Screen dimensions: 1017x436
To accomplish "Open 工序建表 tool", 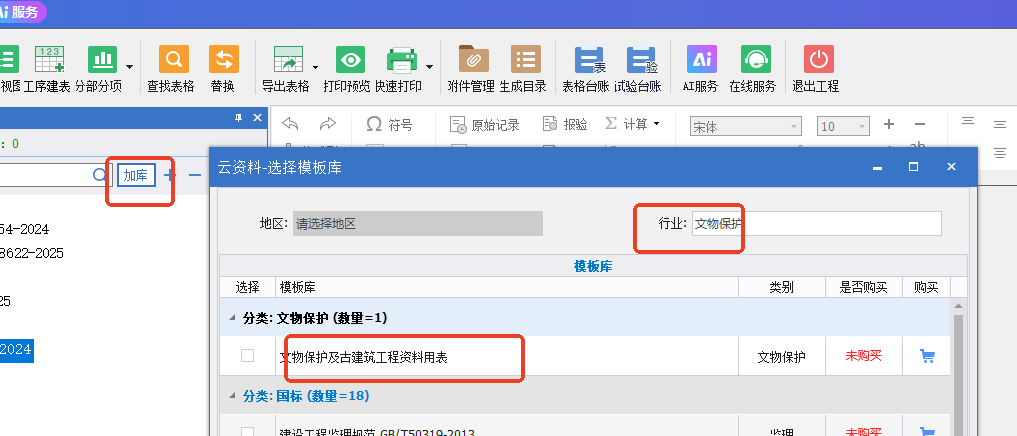I will coord(47,69).
